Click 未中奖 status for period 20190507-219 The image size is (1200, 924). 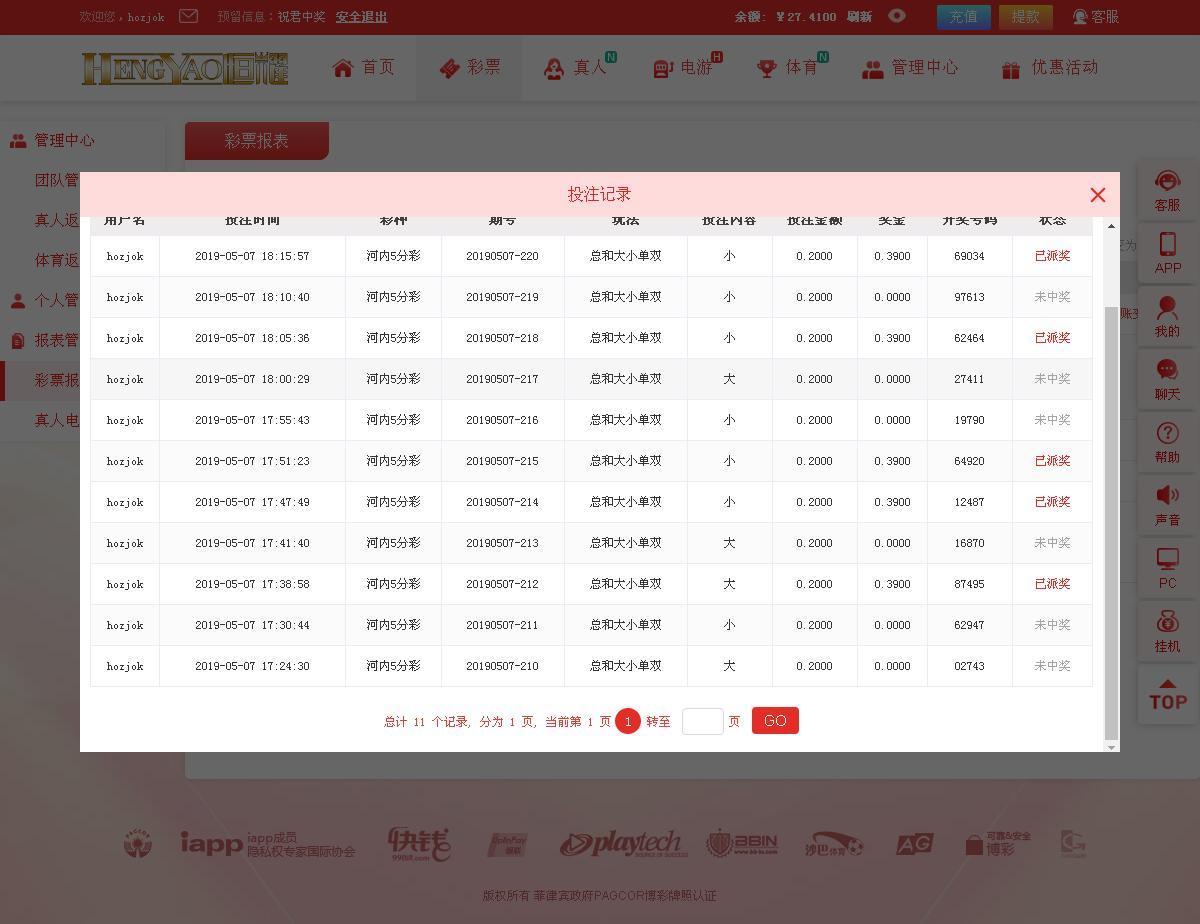(1052, 297)
